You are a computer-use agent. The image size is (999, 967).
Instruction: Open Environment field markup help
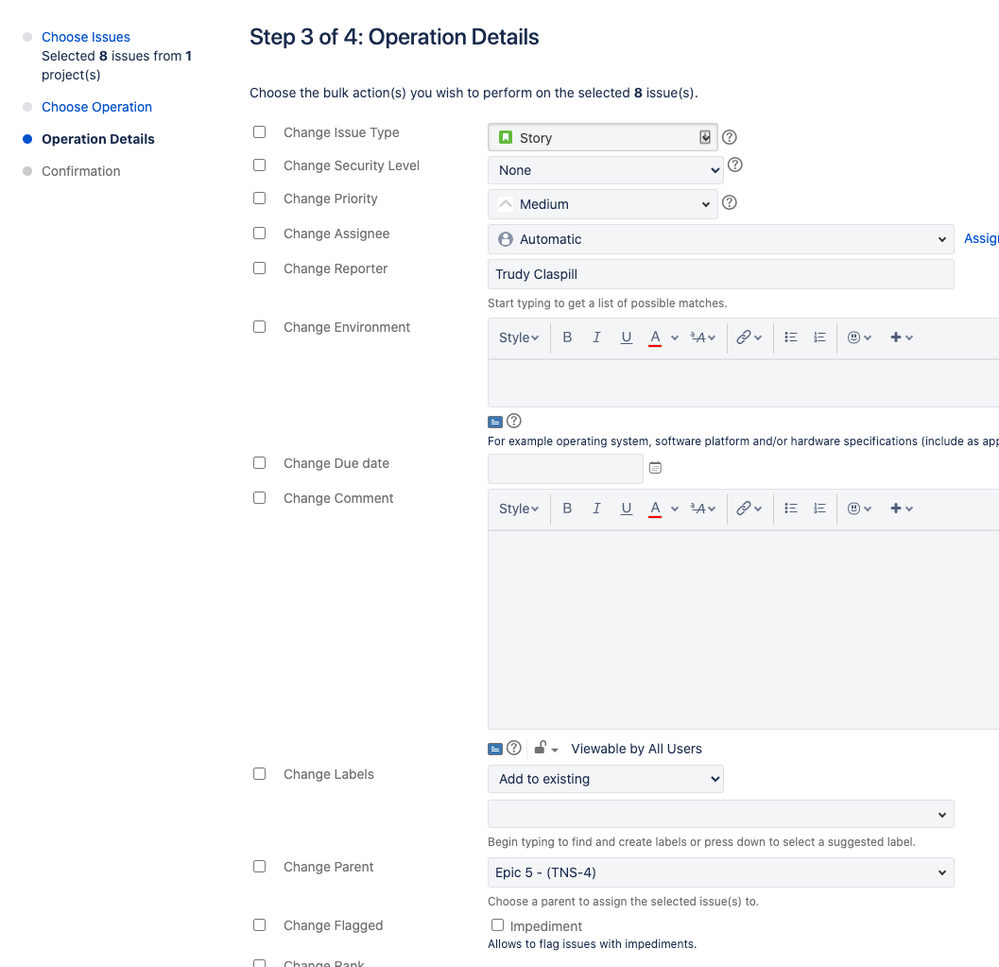click(514, 420)
